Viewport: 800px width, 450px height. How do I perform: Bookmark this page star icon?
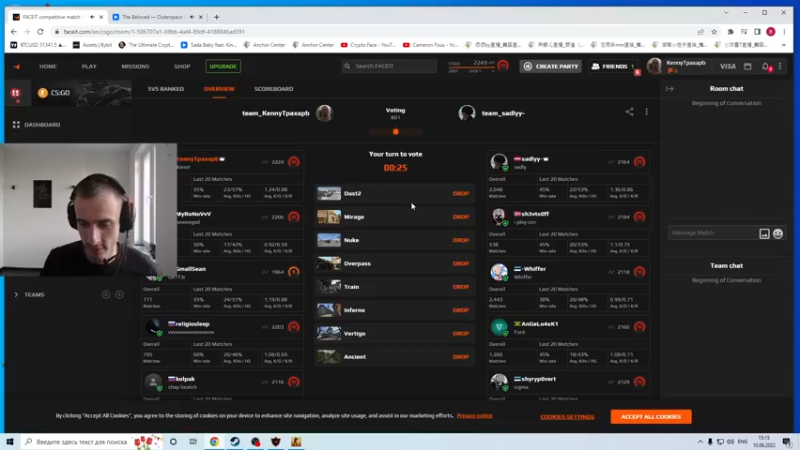click(x=714, y=32)
